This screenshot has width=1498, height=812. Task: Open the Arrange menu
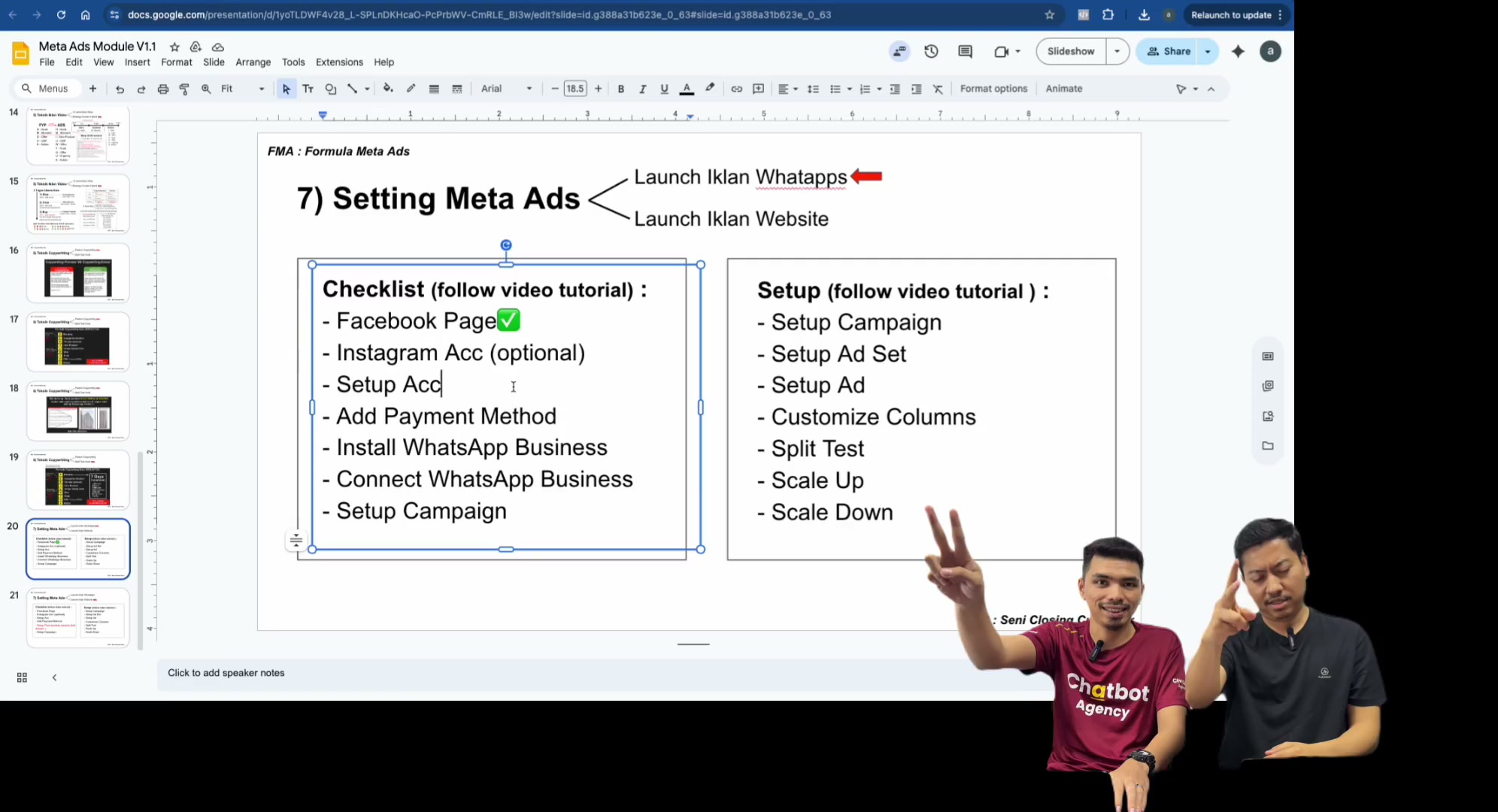pyautogui.click(x=253, y=62)
